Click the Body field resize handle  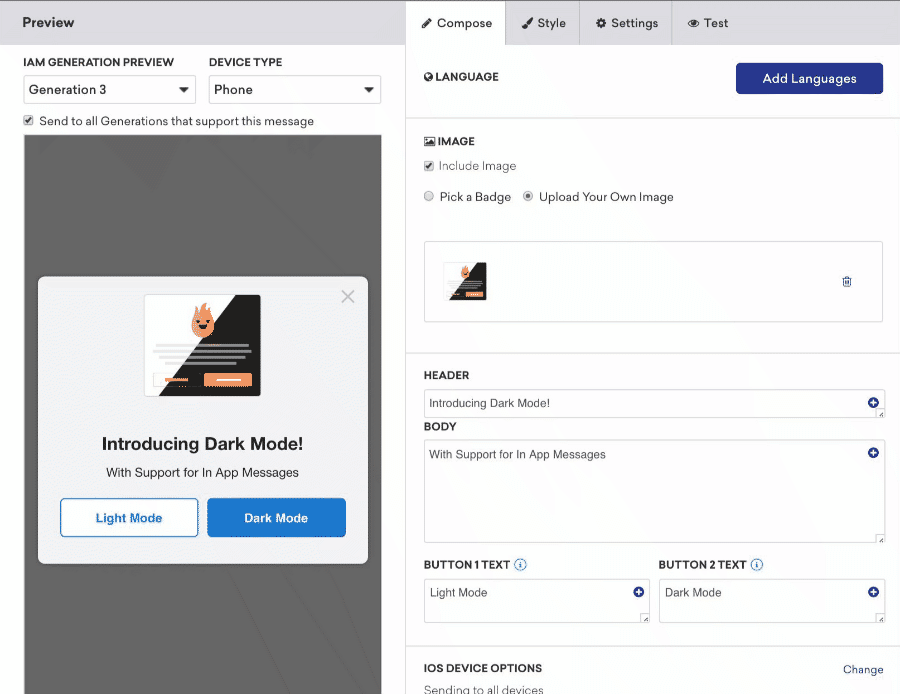pyautogui.click(x=880, y=538)
